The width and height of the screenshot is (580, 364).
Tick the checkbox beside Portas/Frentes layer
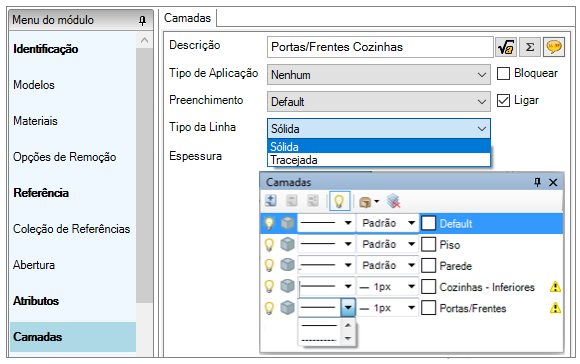tap(428, 308)
